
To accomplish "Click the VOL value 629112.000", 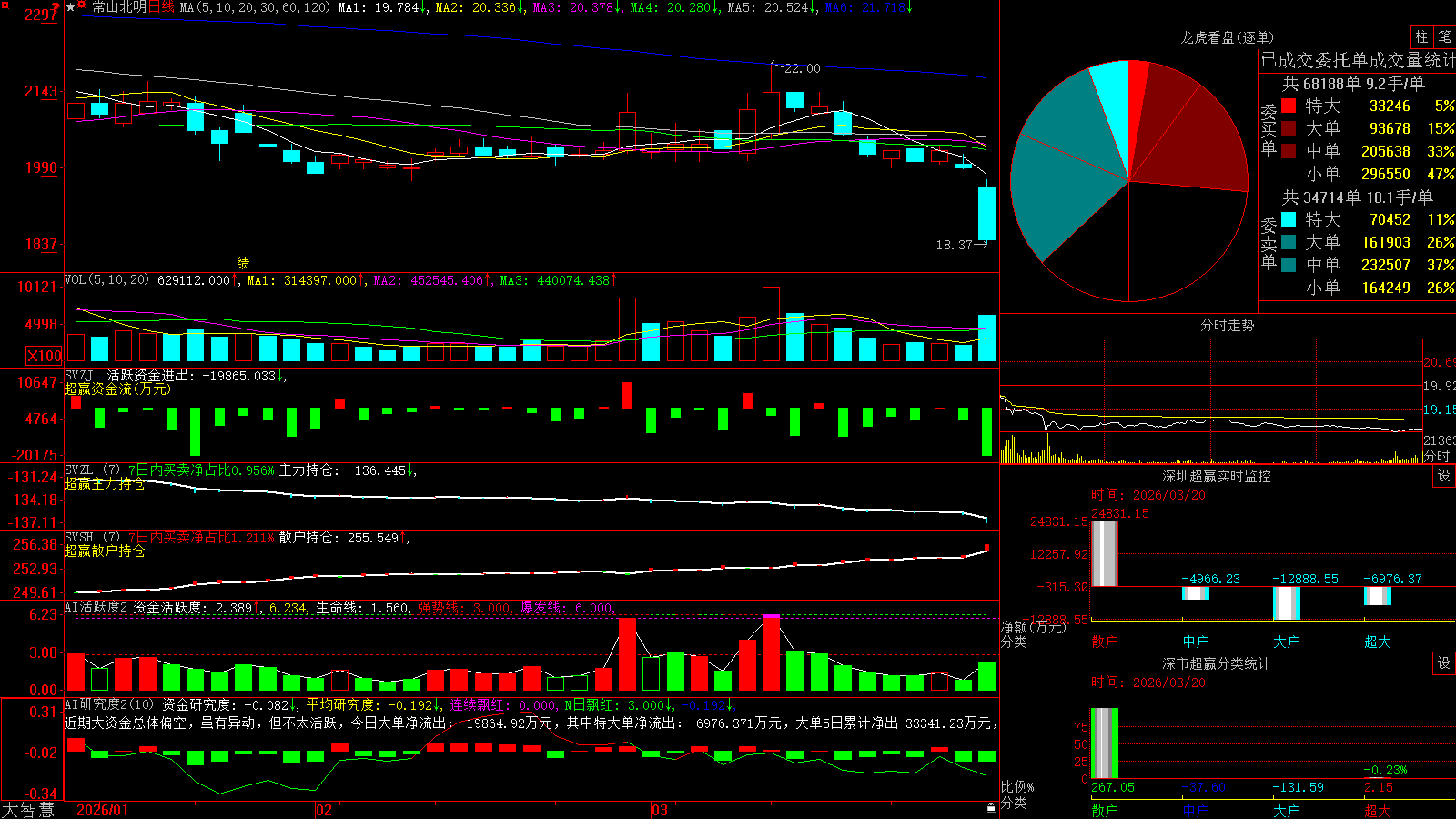I will tap(194, 280).
